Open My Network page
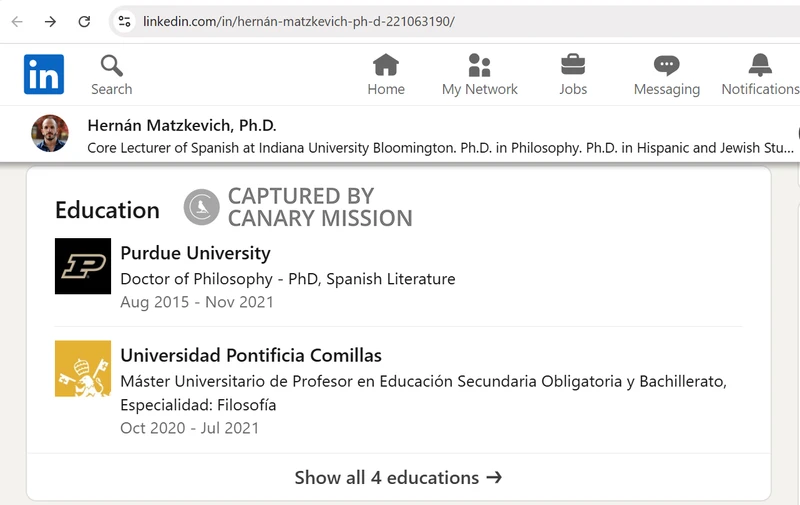The width and height of the screenshot is (800, 505). [x=480, y=75]
